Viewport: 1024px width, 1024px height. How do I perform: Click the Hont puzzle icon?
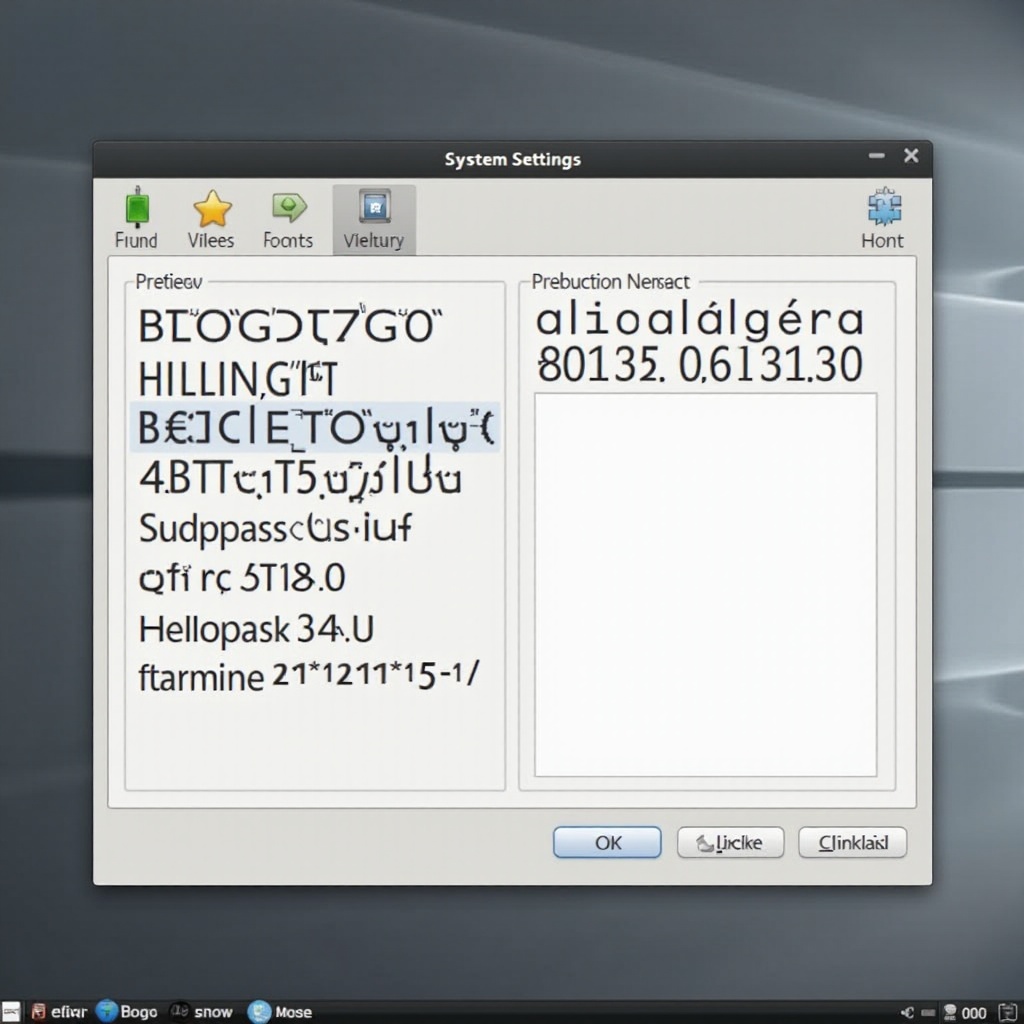[883, 219]
